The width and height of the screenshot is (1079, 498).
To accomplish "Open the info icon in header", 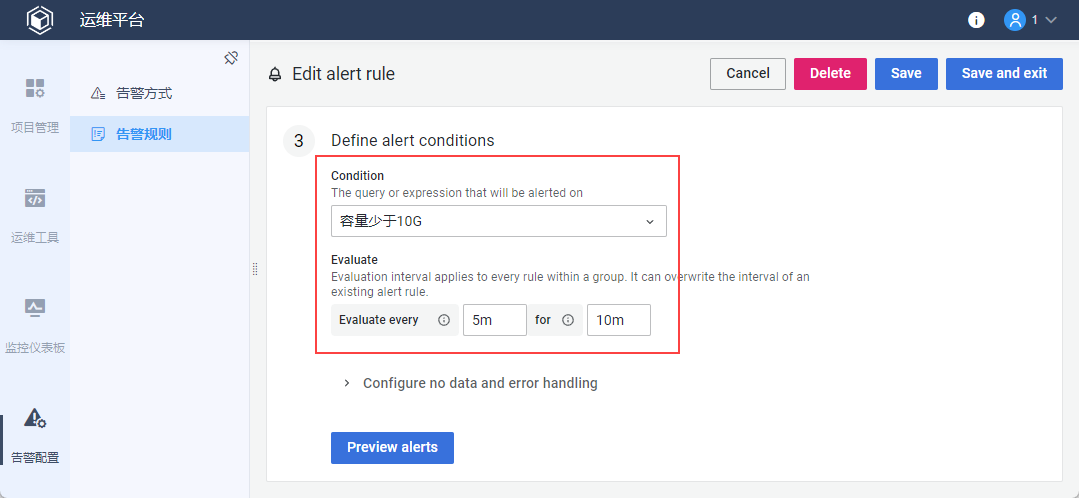I will point(976,20).
